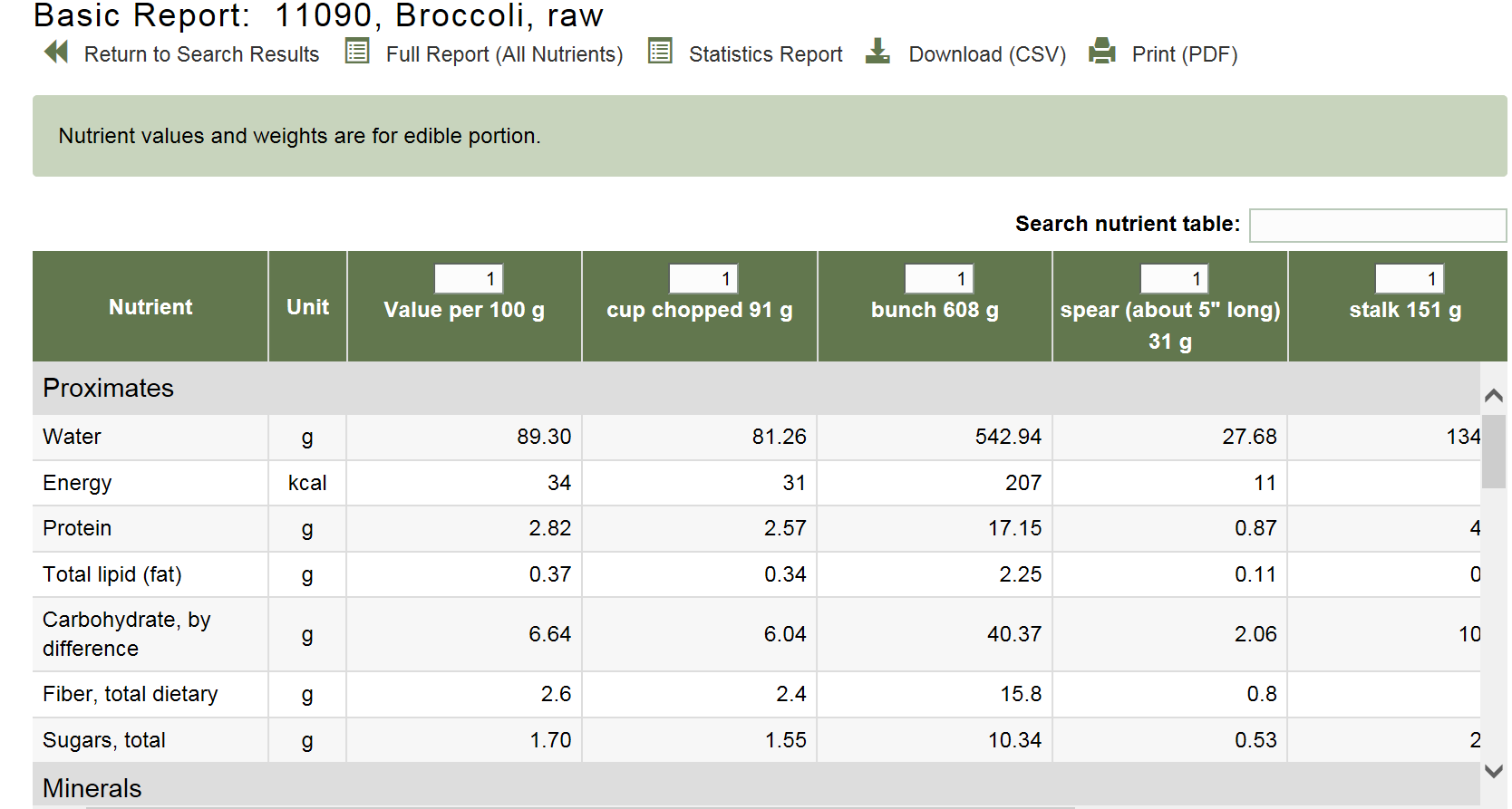Click the nutrient table scrollbar thumb

1493,451
